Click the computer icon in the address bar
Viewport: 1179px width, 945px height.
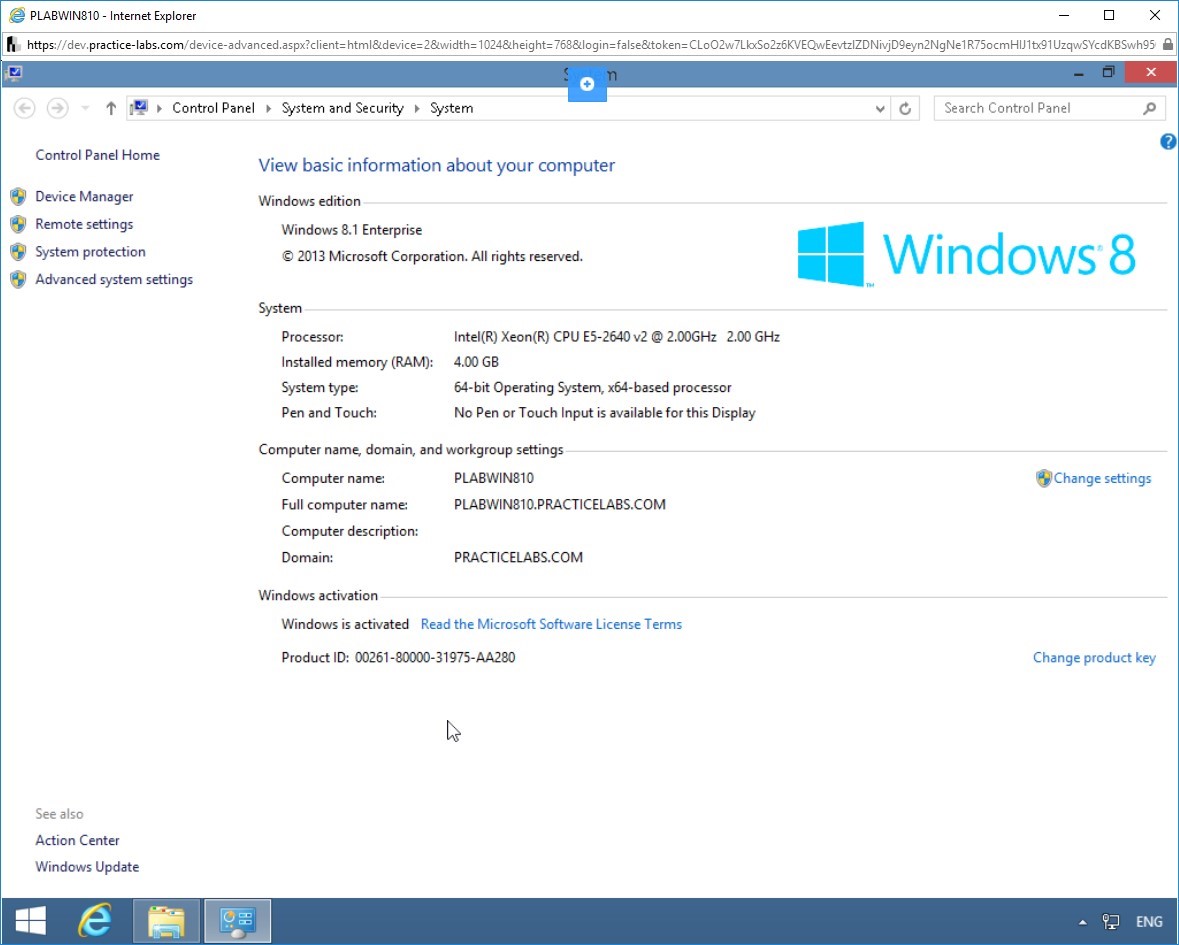click(x=139, y=108)
